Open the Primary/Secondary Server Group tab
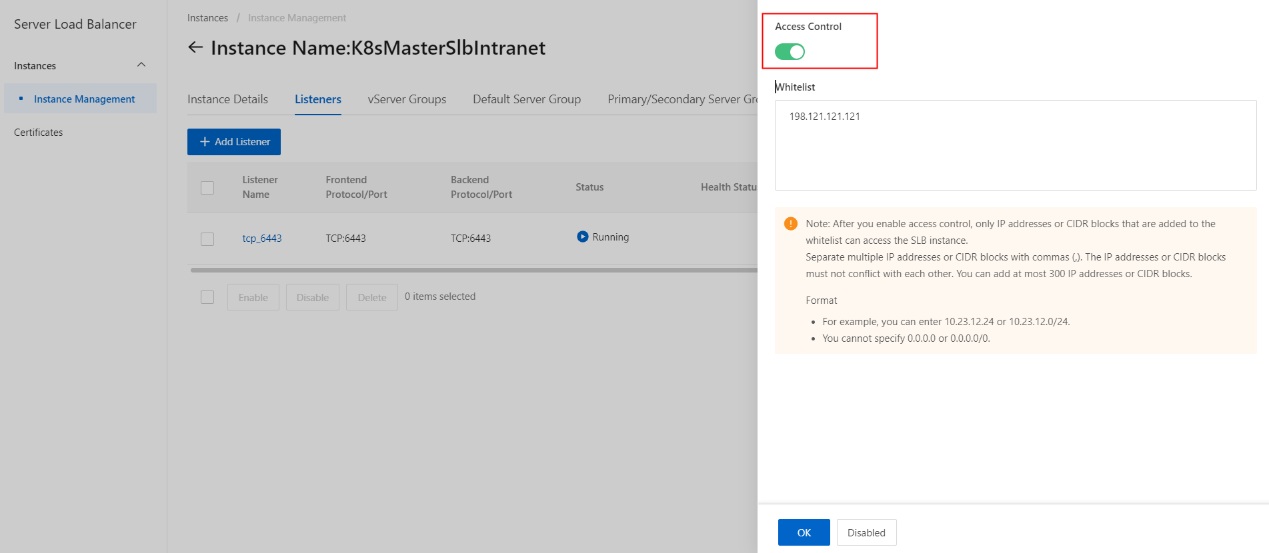1269x553 pixels. point(683,99)
